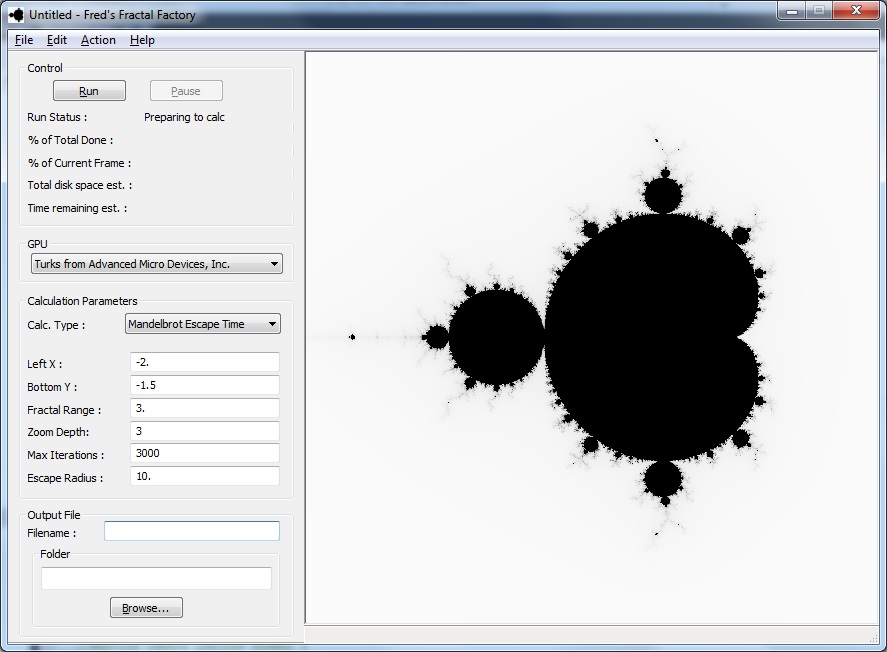Select the Bottom Y text box
887x652 pixels.
205,386
